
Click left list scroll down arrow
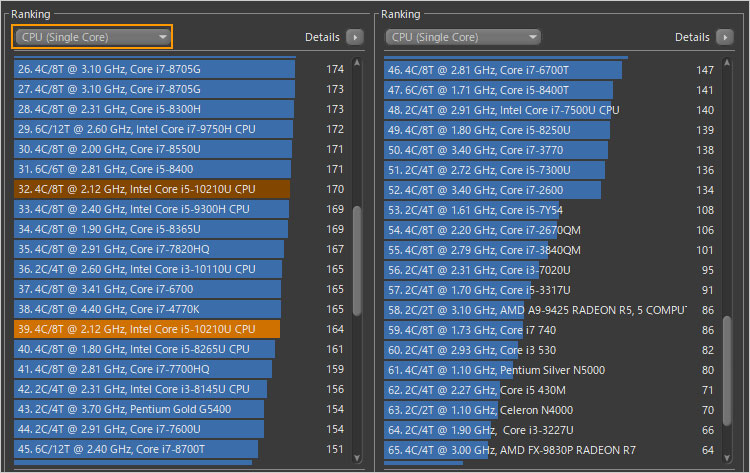click(x=357, y=458)
